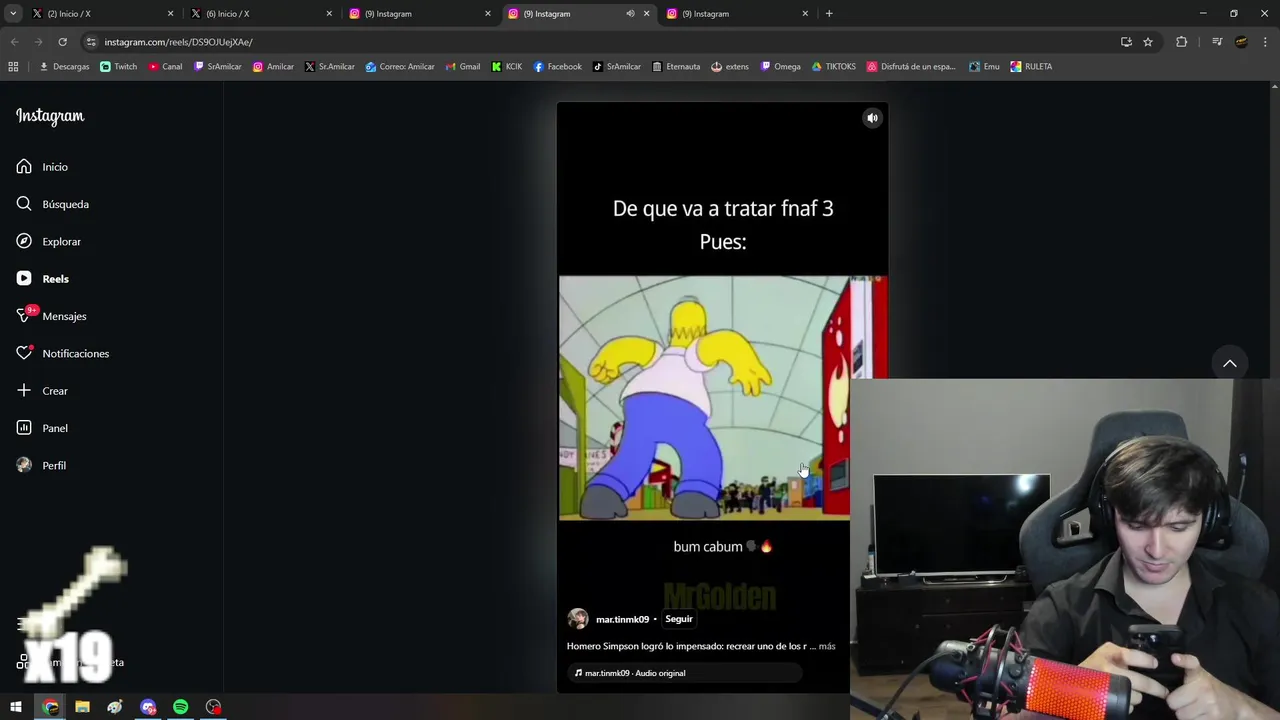
Task: Open TIKTOKS bookmark
Action: point(833,67)
